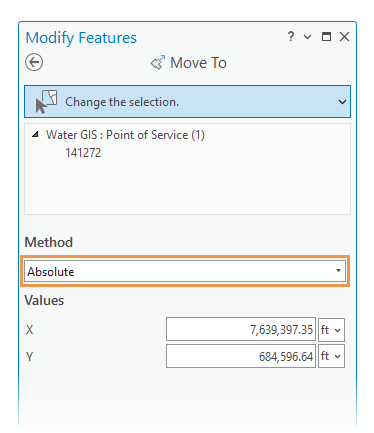Click the X value input field
The width and height of the screenshot is (374, 433).
pyautogui.click(x=241, y=329)
